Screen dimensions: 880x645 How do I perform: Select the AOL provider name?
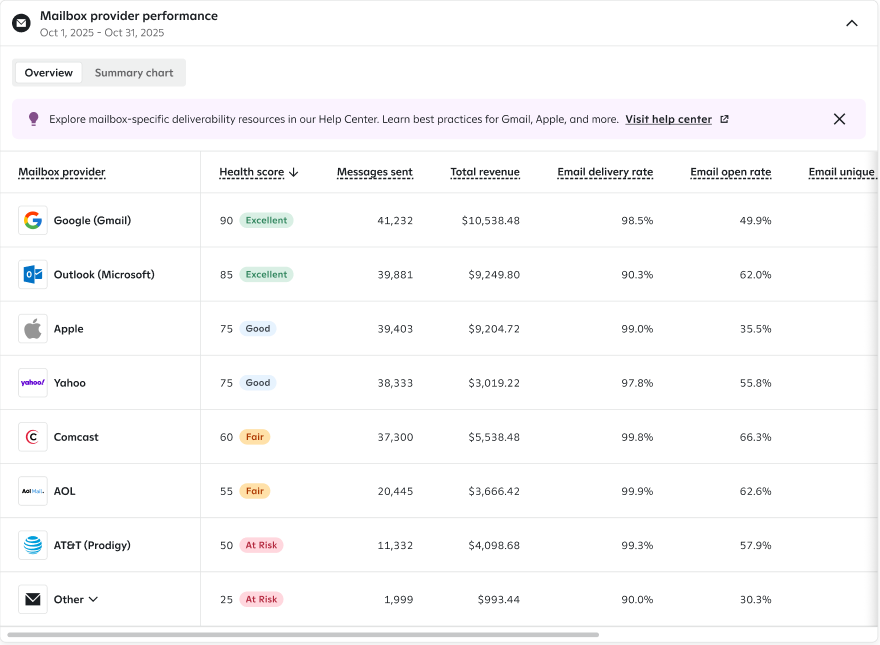(x=64, y=491)
